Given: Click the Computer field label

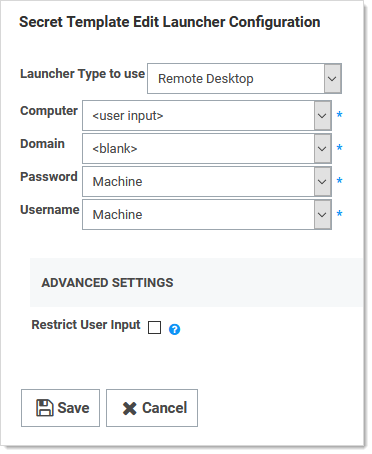Looking at the screenshot, I should coord(49,111).
